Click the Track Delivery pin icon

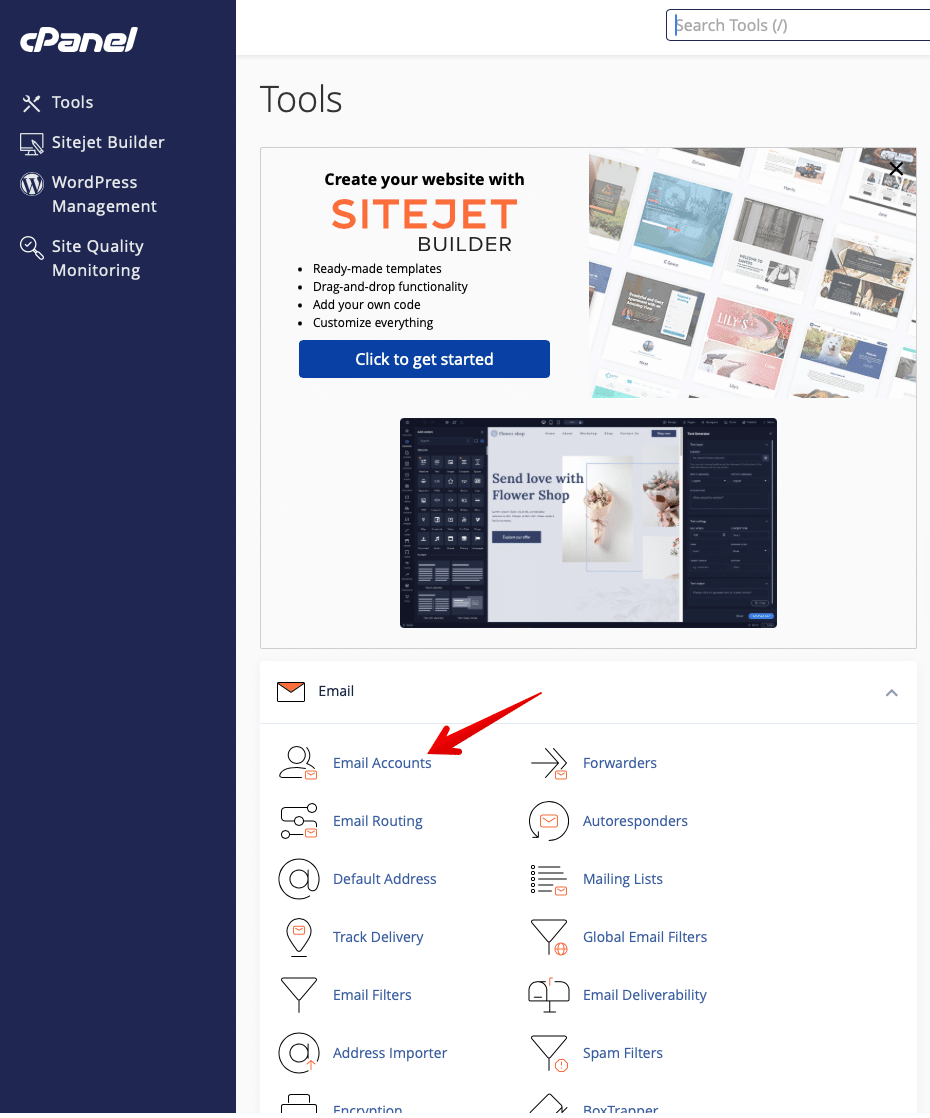(299, 937)
